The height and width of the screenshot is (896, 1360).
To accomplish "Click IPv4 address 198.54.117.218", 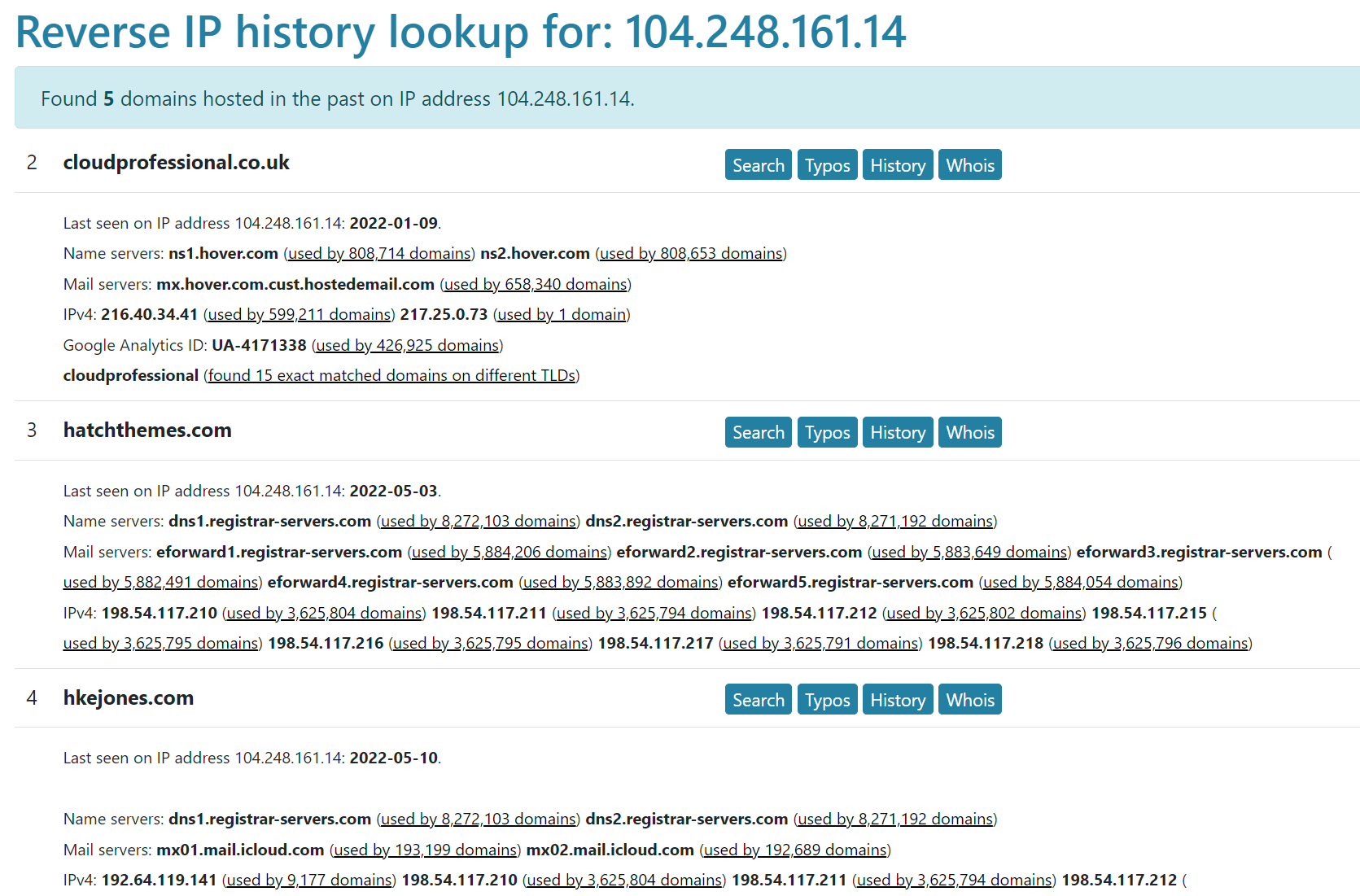I will [x=986, y=643].
